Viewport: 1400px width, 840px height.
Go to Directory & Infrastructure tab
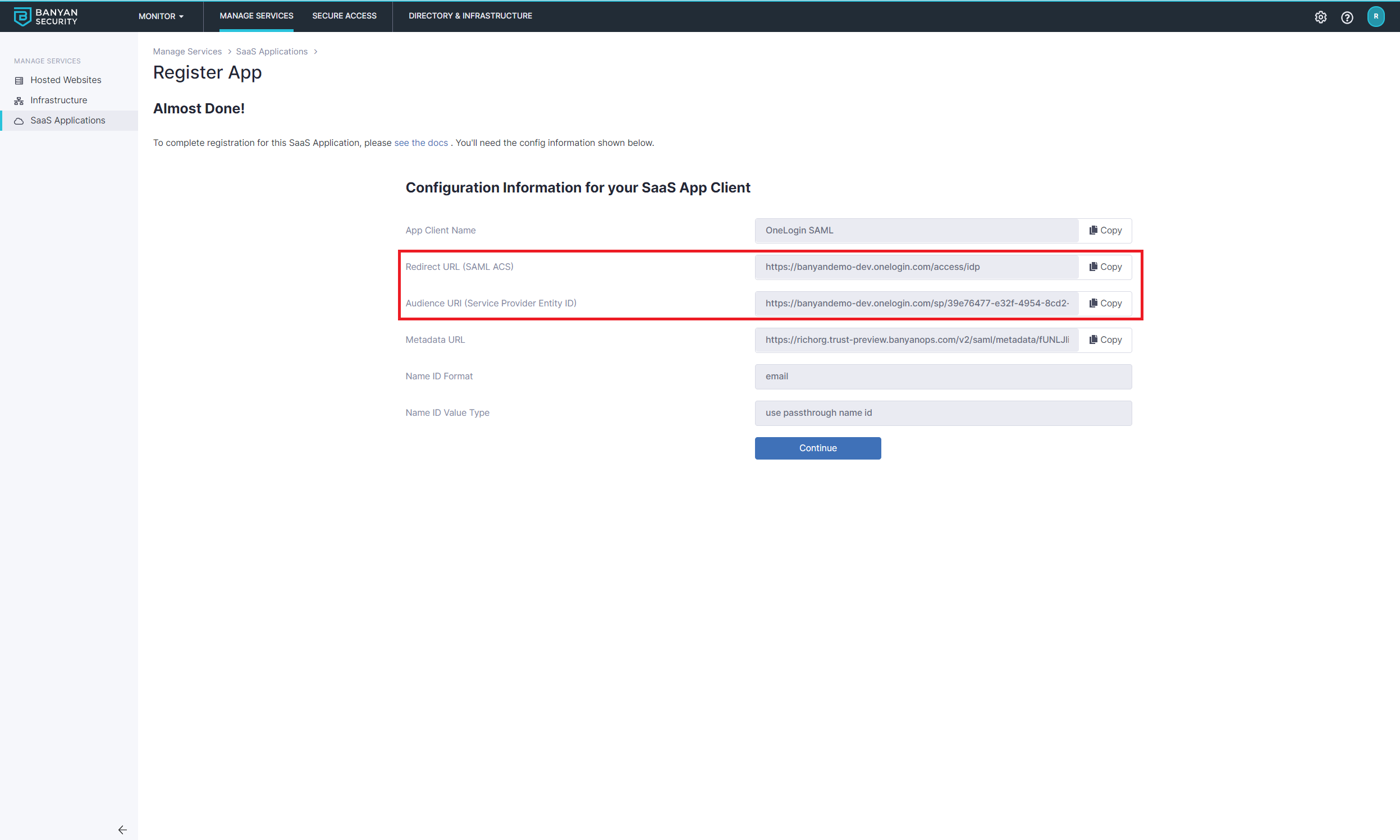(470, 16)
